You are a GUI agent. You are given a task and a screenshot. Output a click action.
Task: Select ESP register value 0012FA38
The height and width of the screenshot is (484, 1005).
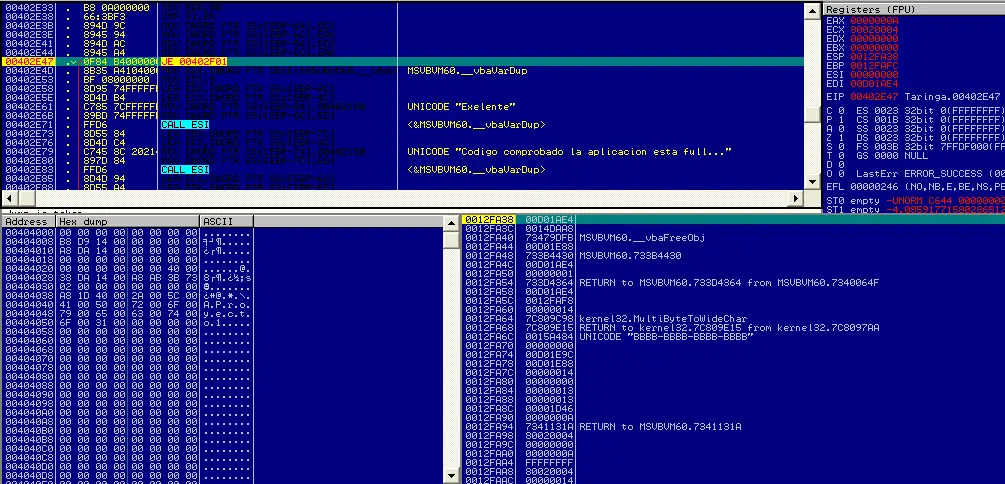[x=874, y=56]
